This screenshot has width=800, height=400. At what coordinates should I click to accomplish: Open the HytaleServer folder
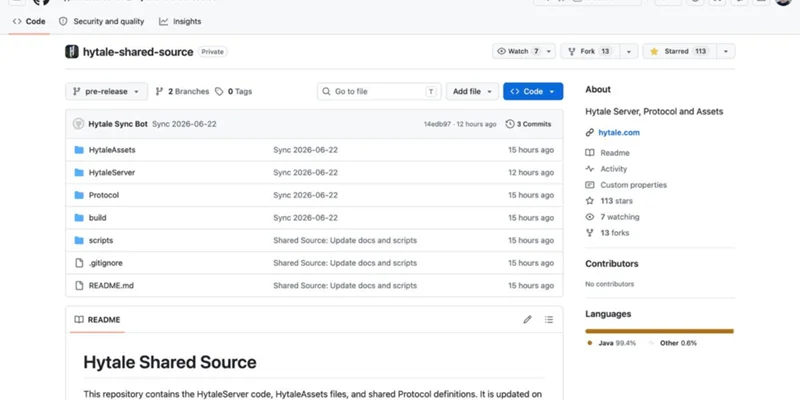(112, 172)
